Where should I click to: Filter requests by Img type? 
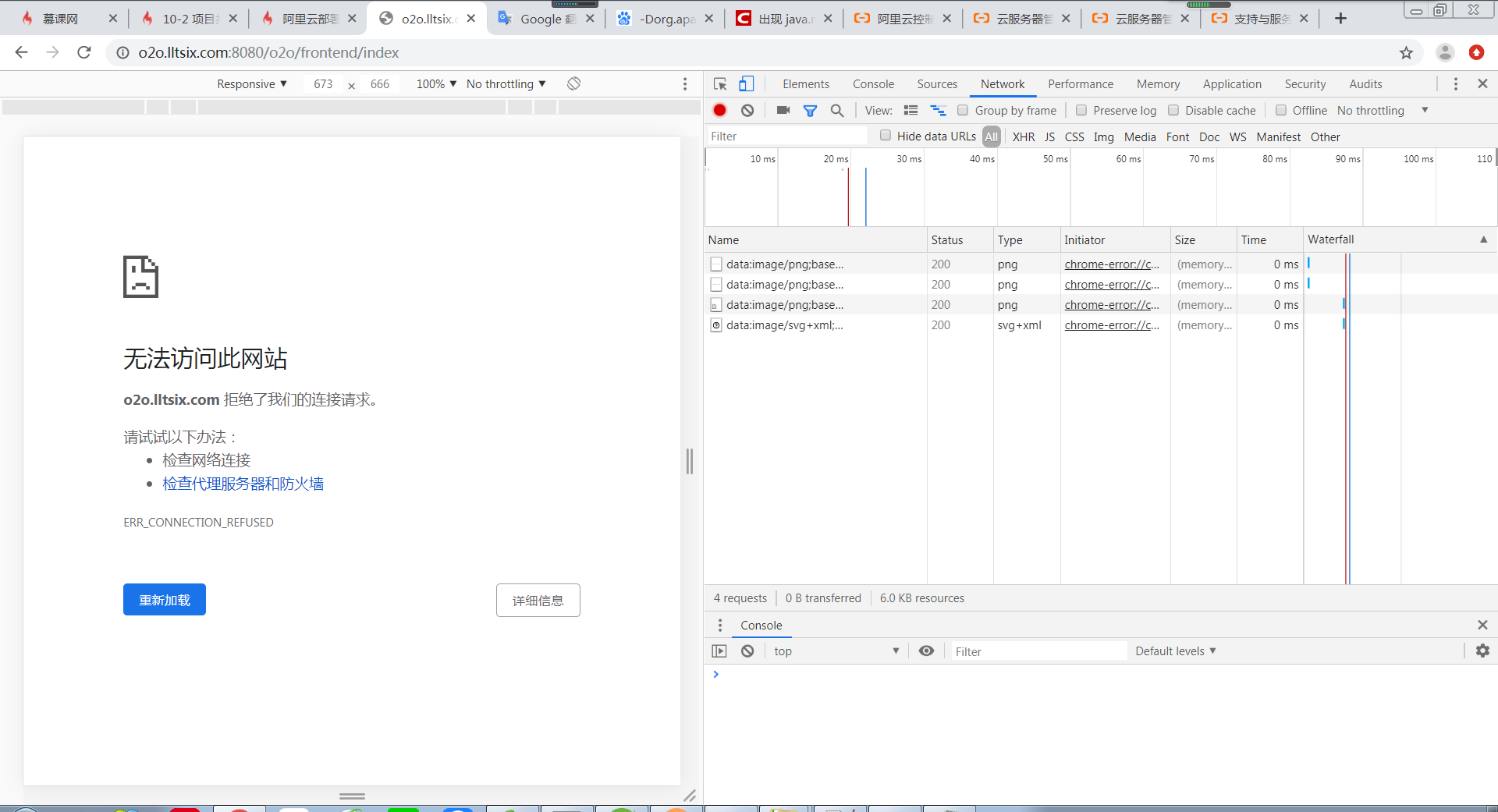(x=1104, y=137)
